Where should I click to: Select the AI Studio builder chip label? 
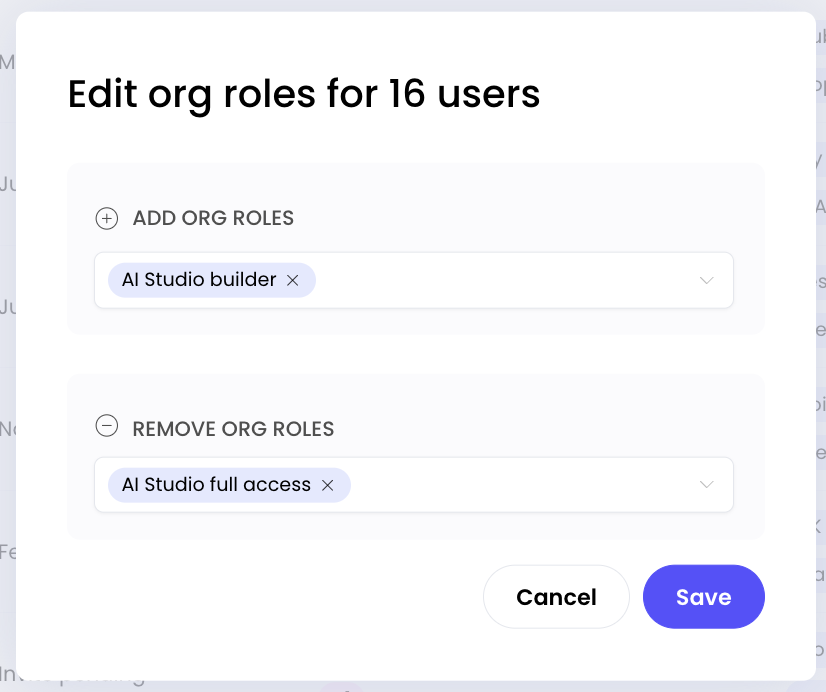pos(199,280)
